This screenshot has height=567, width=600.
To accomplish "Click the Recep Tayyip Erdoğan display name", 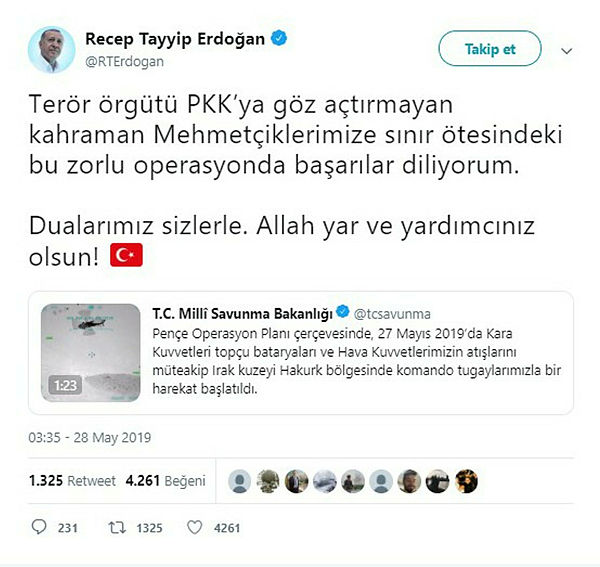I will pyautogui.click(x=175, y=39).
